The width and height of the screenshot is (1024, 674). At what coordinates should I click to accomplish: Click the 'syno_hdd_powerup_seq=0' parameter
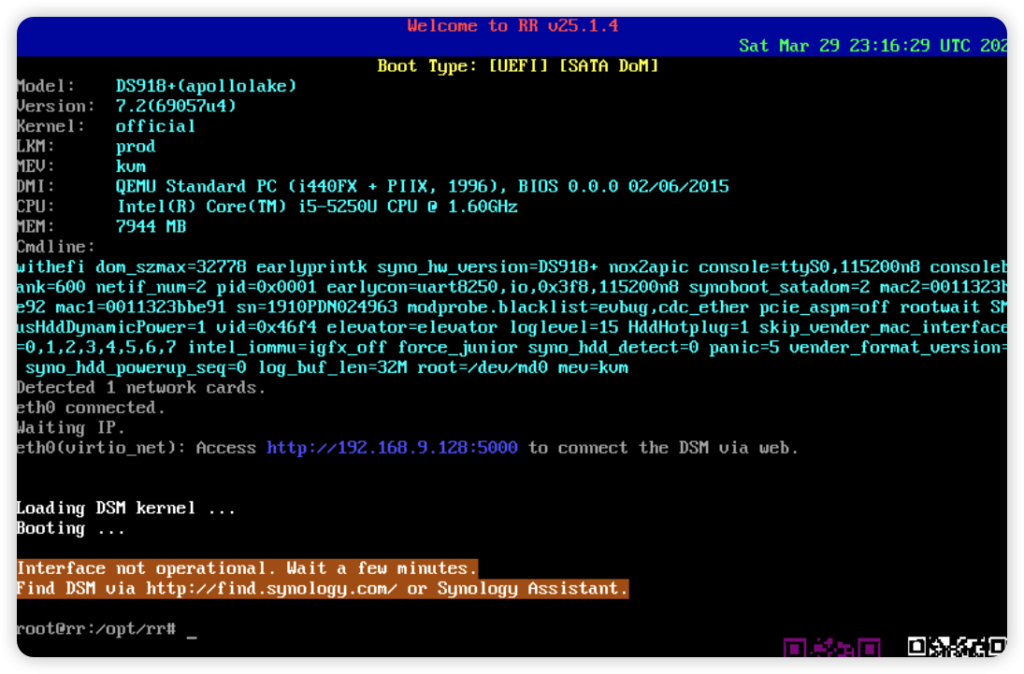pyautogui.click(x=136, y=368)
